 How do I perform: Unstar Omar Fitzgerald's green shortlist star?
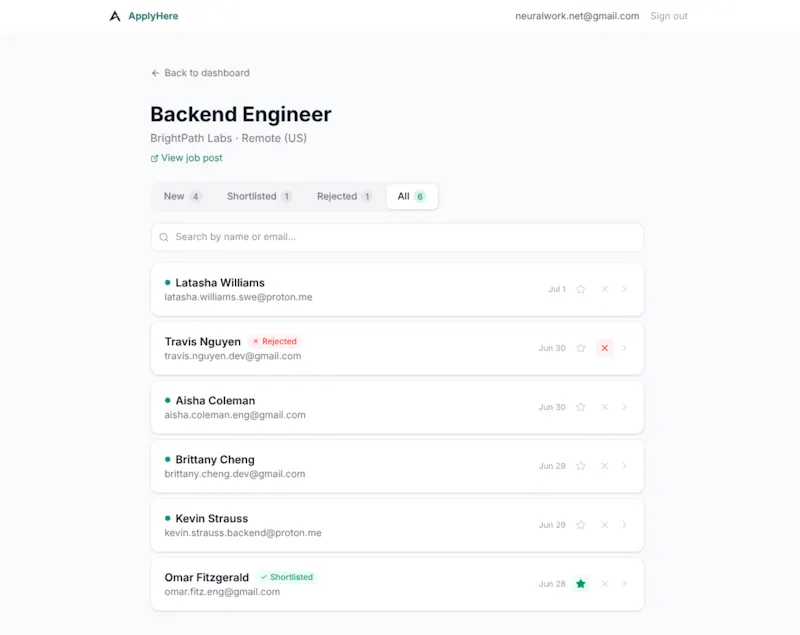(581, 584)
